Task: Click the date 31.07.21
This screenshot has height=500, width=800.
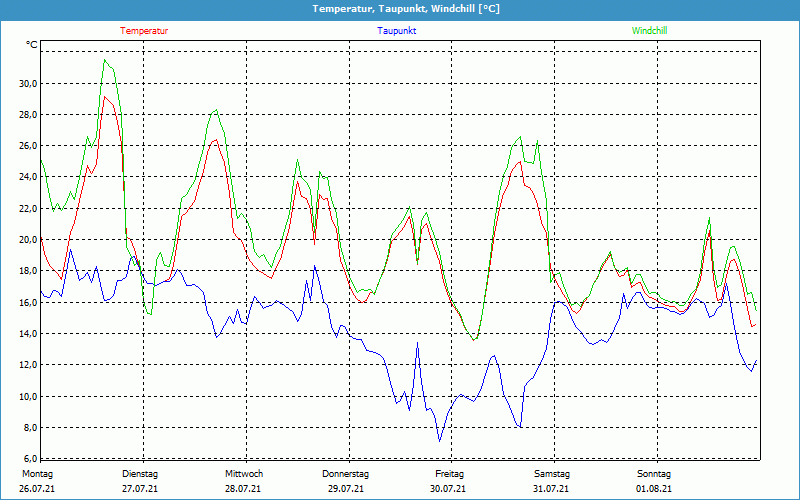Action: 551,489
